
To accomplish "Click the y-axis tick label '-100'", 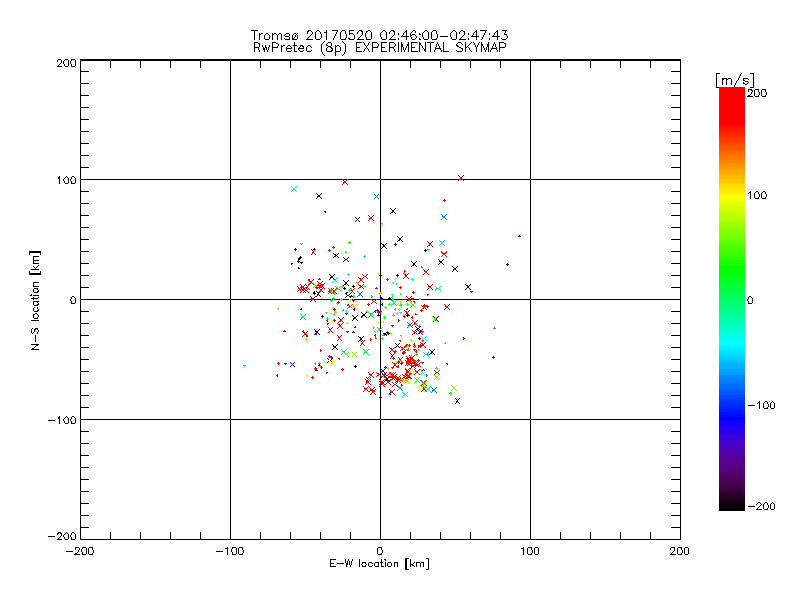I will pos(62,420).
